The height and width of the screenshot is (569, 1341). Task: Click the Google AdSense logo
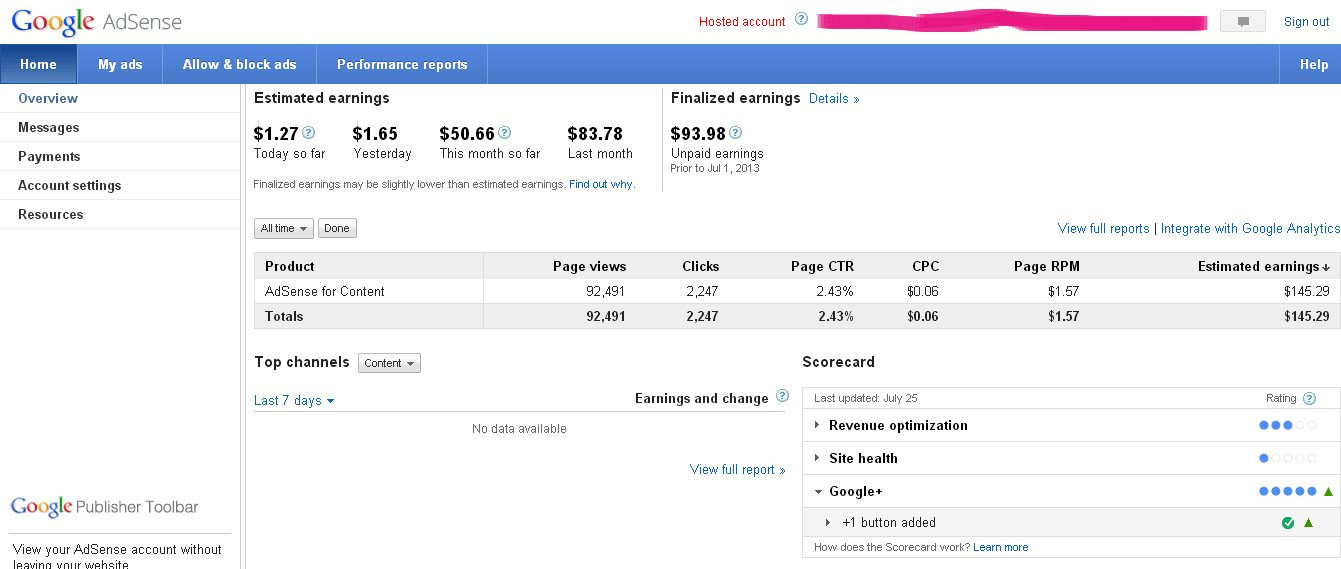point(97,22)
